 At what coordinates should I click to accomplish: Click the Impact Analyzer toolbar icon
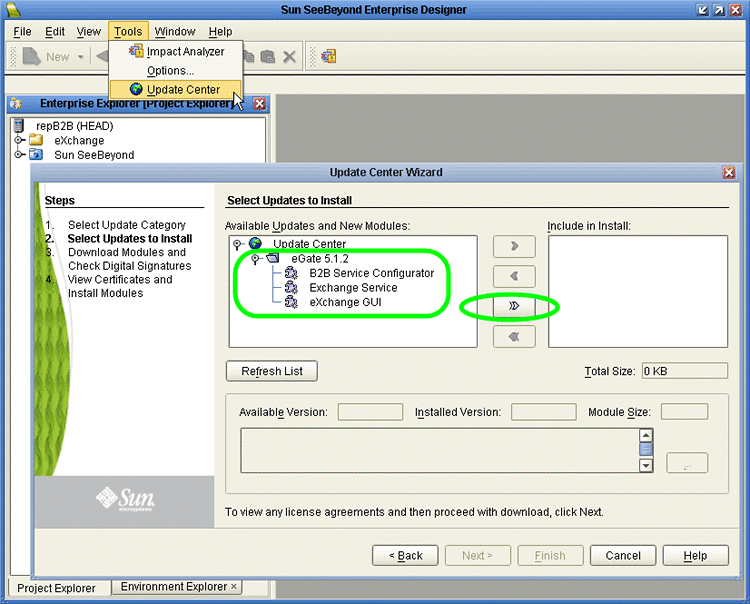tap(329, 56)
